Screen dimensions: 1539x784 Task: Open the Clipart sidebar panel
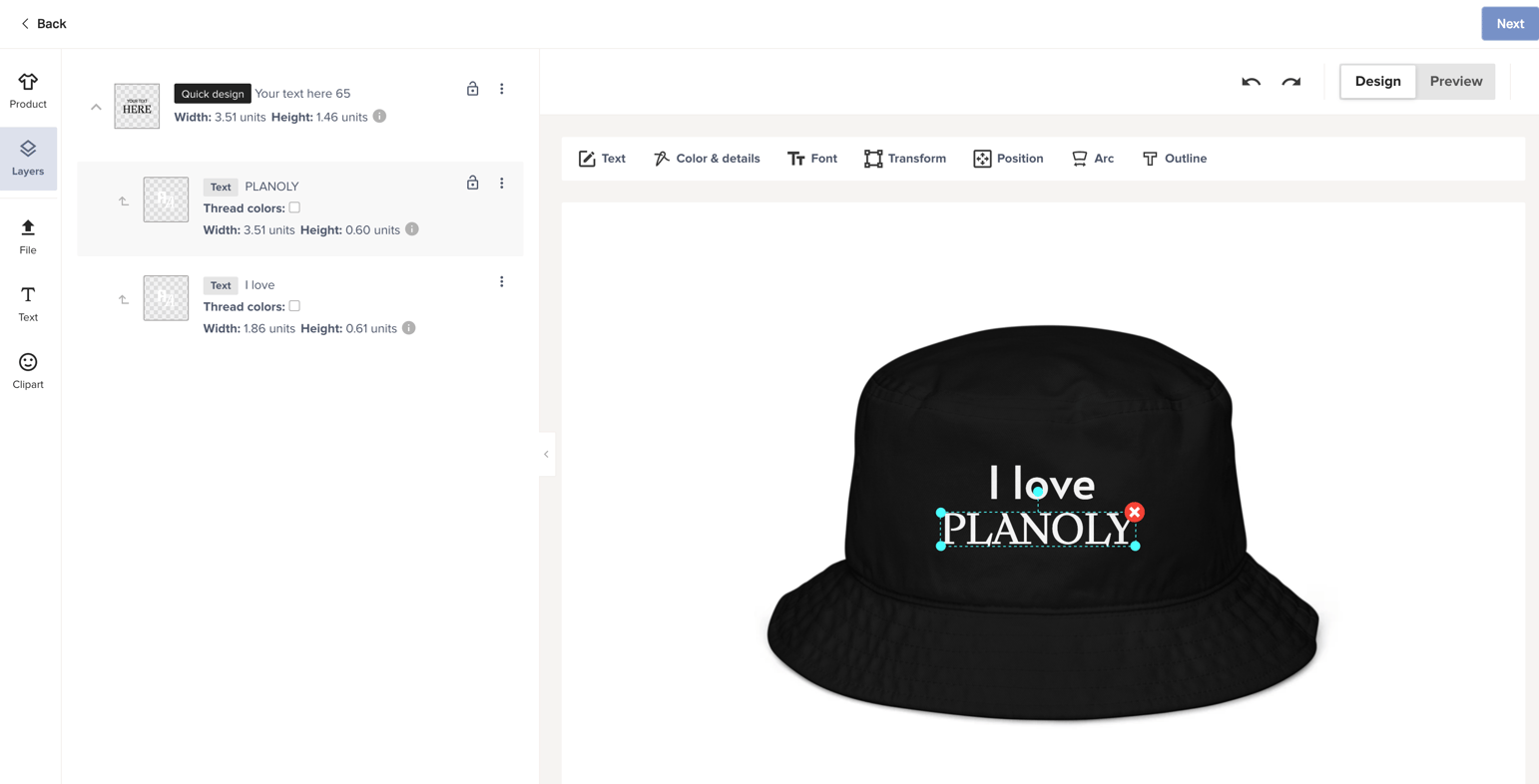click(28, 371)
